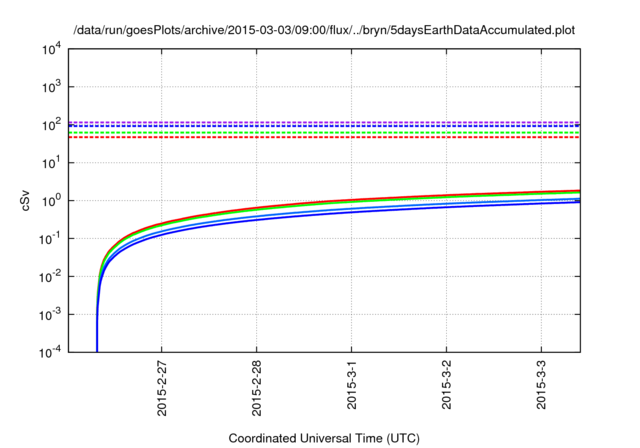Image resolution: width=640 pixels, height=448 pixels.
Task: Select the 10^-3 y-axis label
Action: (x=50, y=315)
